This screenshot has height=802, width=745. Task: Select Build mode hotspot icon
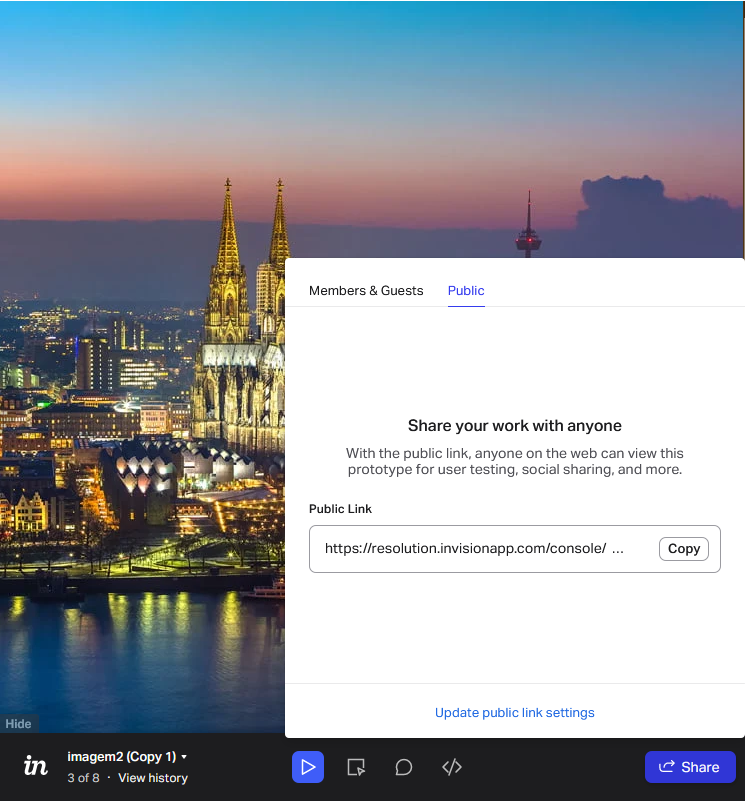[356, 767]
